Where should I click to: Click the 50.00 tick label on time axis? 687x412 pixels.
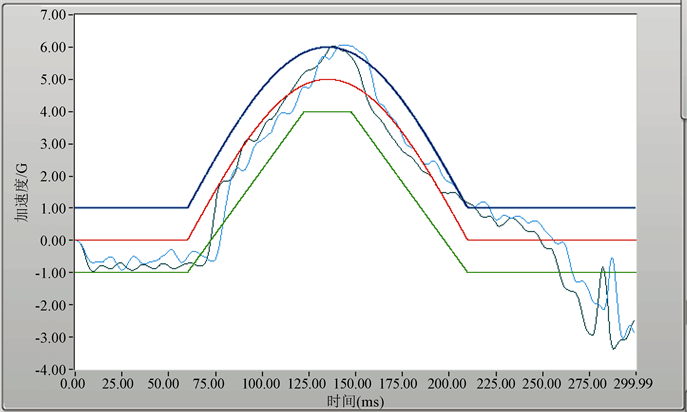pos(168,383)
